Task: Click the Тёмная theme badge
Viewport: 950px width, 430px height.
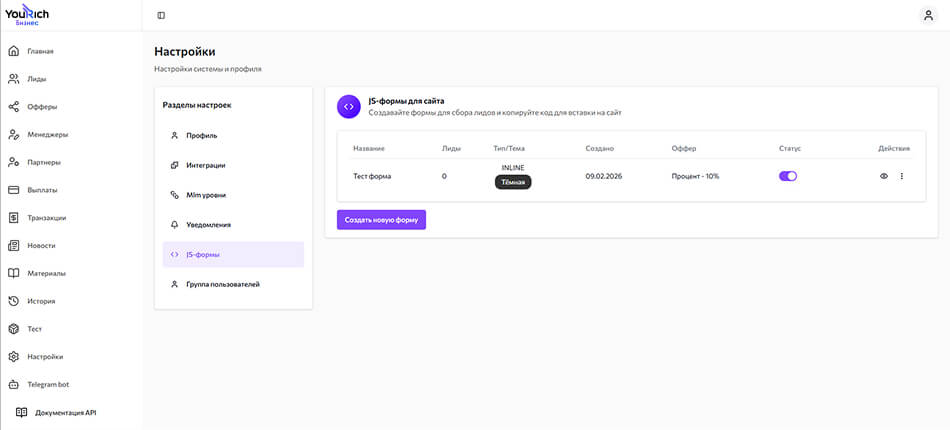Action: (513, 182)
